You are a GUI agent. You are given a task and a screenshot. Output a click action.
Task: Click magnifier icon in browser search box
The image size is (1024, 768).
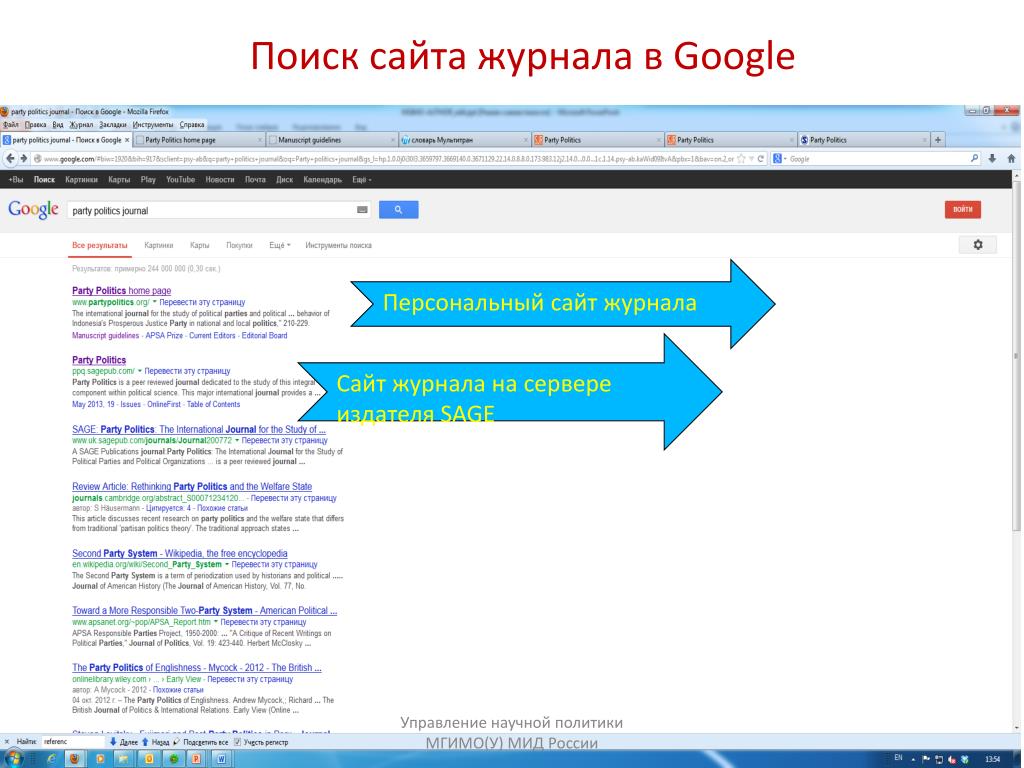[974, 158]
